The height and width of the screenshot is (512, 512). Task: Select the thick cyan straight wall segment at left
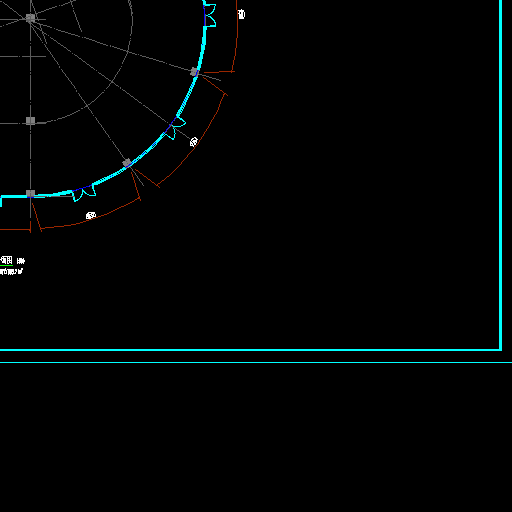click(x=14, y=197)
